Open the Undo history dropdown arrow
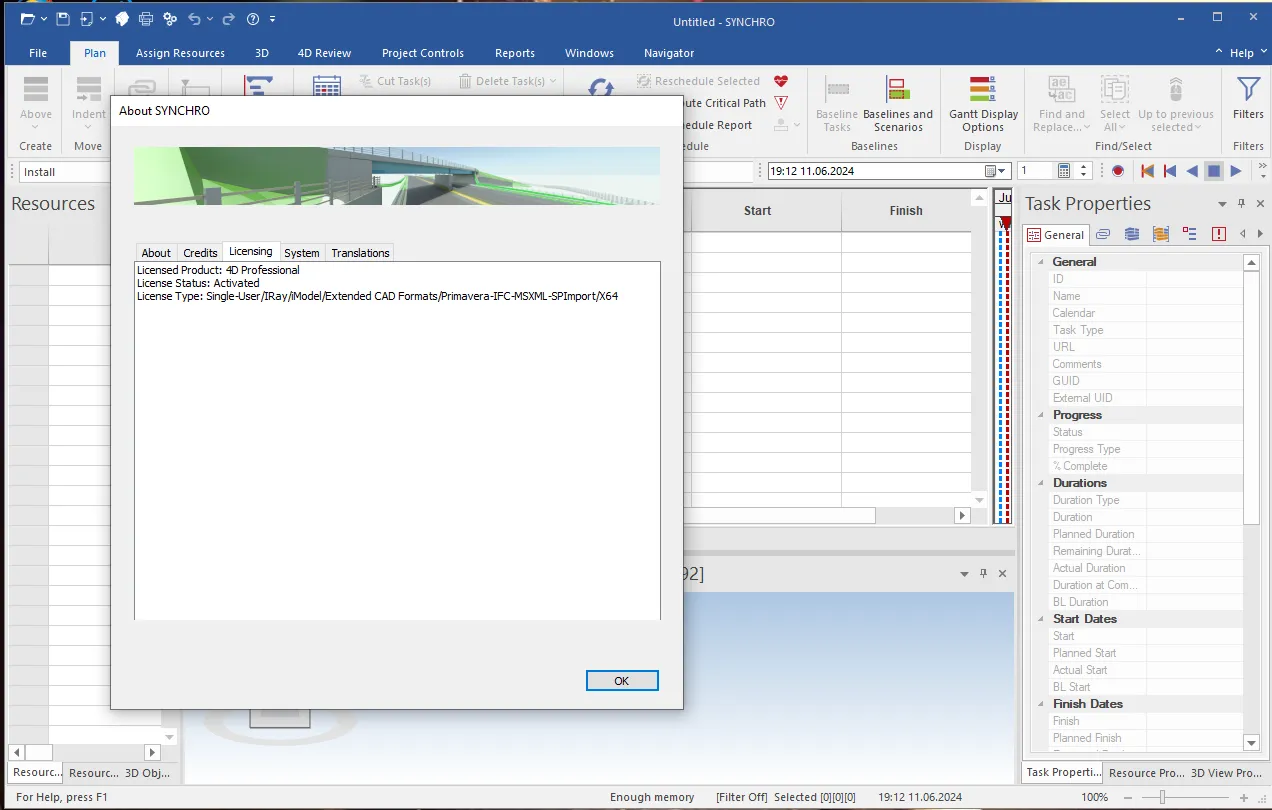Image resolution: width=1272 pixels, height=810 pixels. (x=209, y=19)
